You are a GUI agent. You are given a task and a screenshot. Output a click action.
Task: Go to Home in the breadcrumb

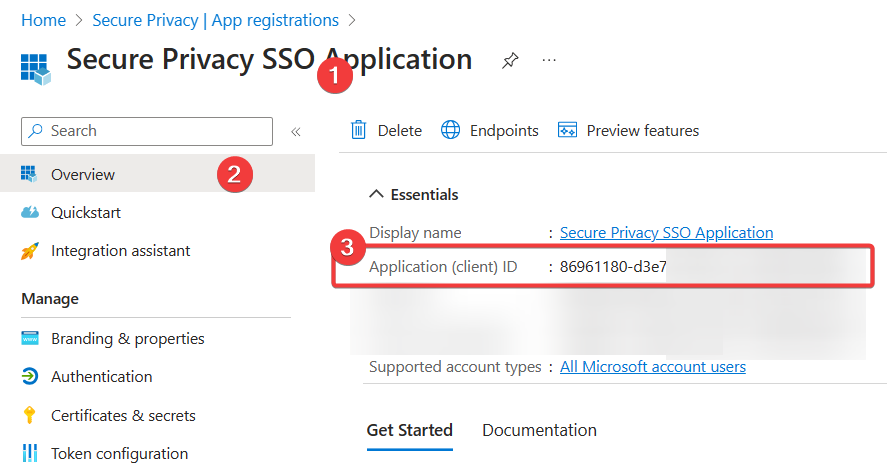[43, 20]
